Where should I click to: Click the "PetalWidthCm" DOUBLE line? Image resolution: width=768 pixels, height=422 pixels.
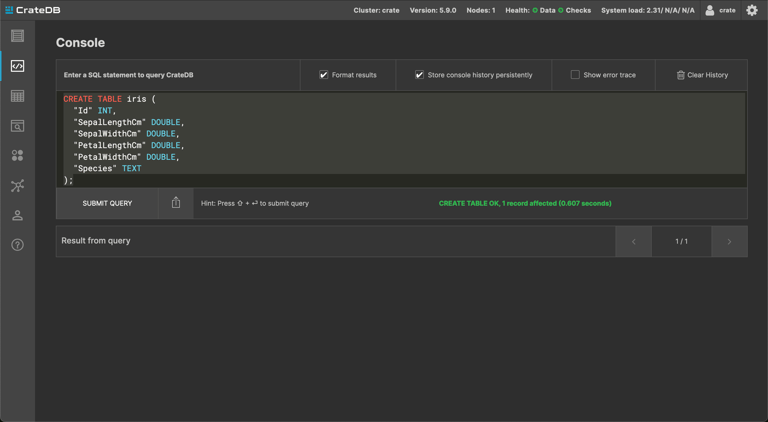pyautogui.click(x=126, y=157)
